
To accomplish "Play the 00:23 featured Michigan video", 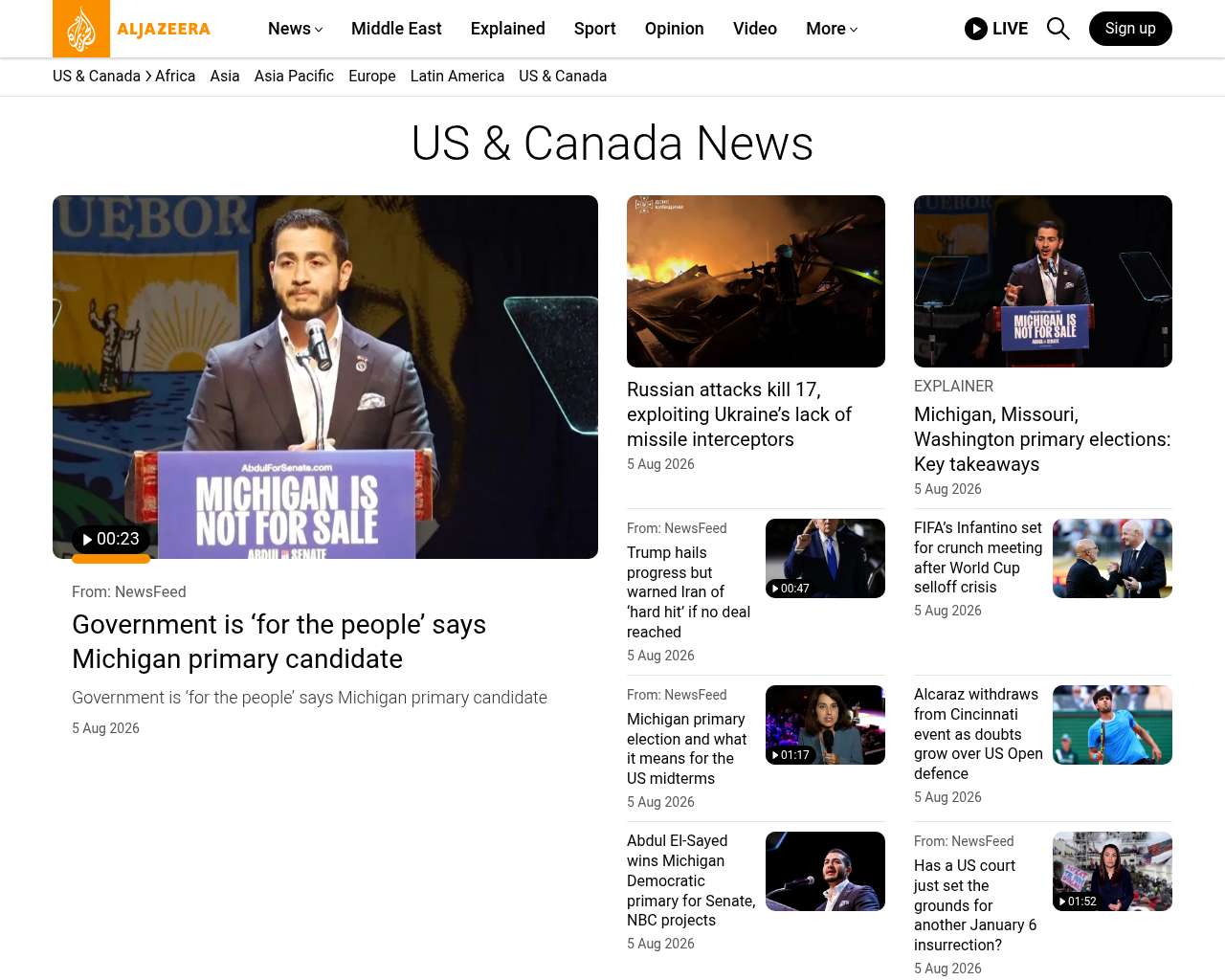I will [111, 539].
